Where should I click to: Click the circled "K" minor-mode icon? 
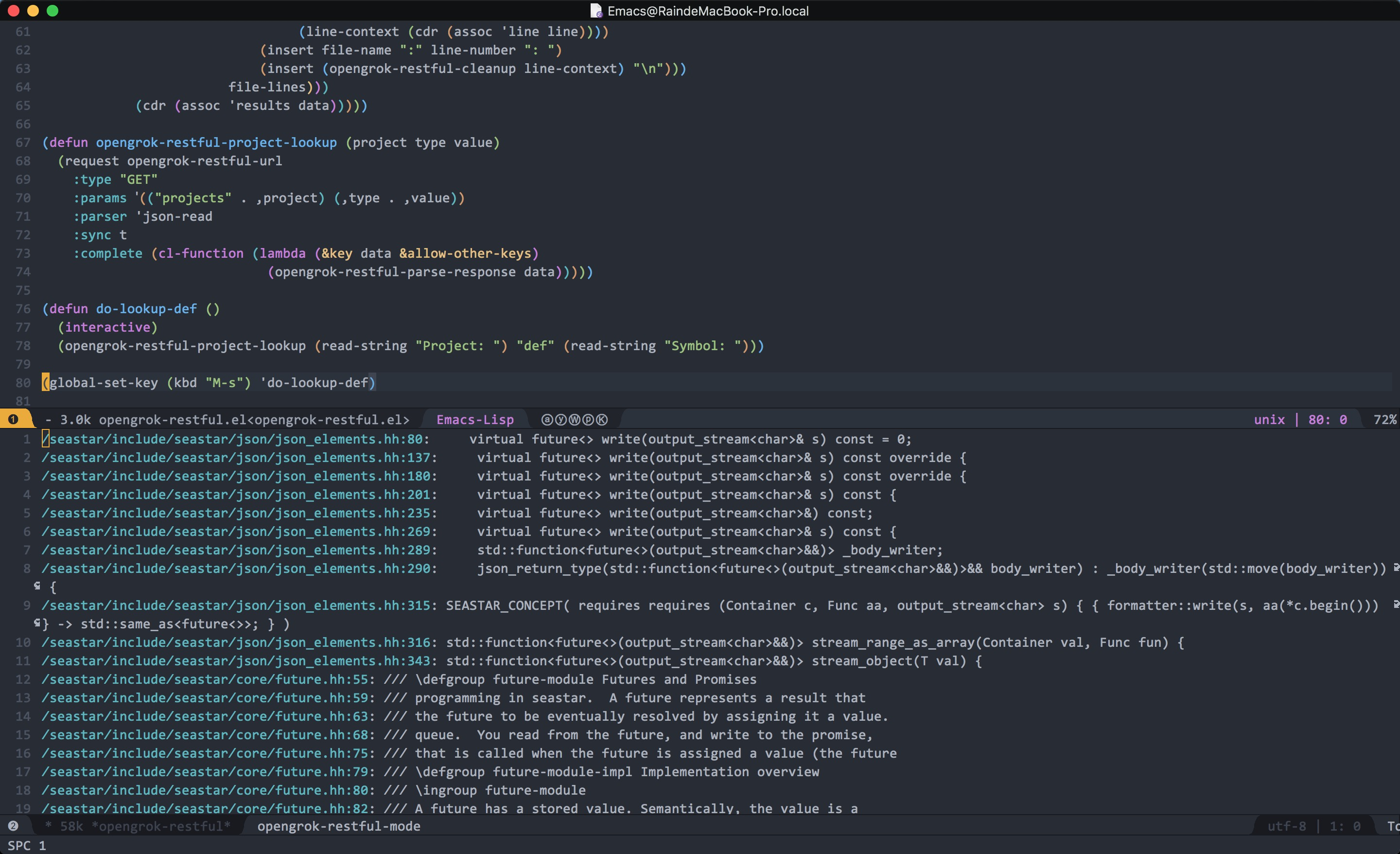point(602,420)
